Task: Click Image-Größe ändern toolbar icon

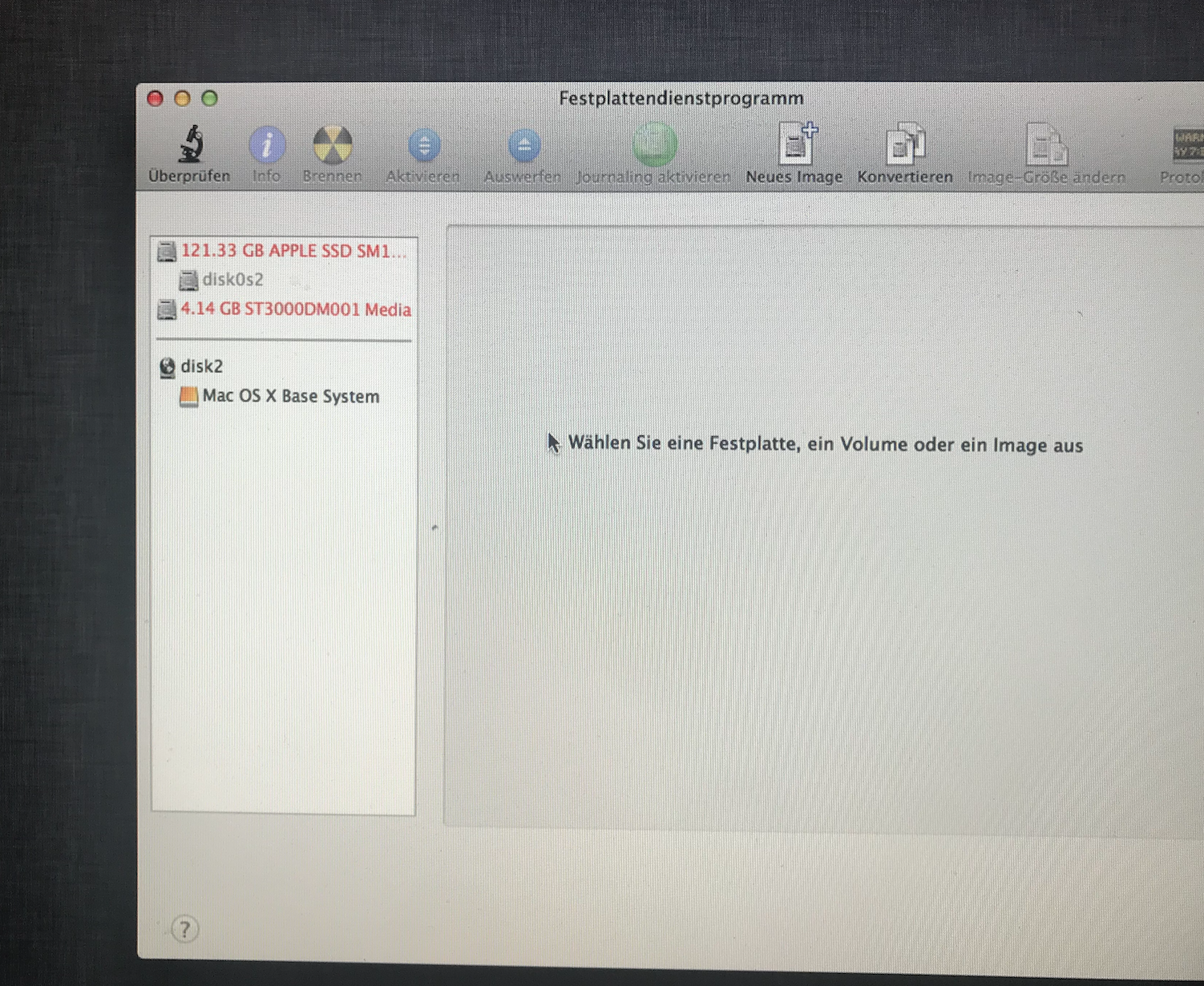Action: coord(1046,144)
